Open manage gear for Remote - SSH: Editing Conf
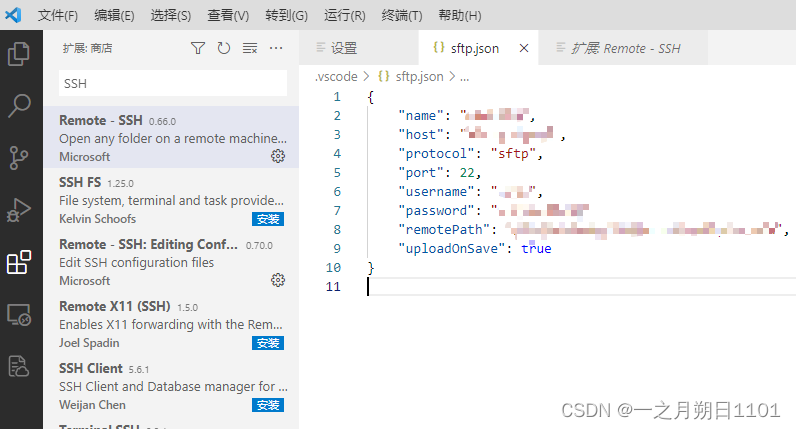 point(278,280)
